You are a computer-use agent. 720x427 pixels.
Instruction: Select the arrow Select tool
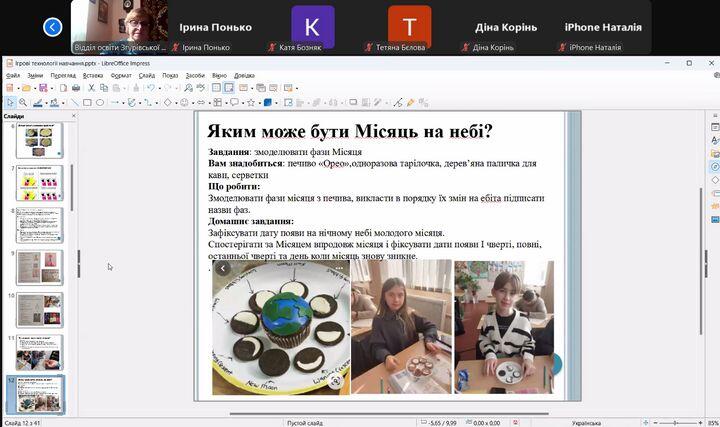tap(10, 102)
